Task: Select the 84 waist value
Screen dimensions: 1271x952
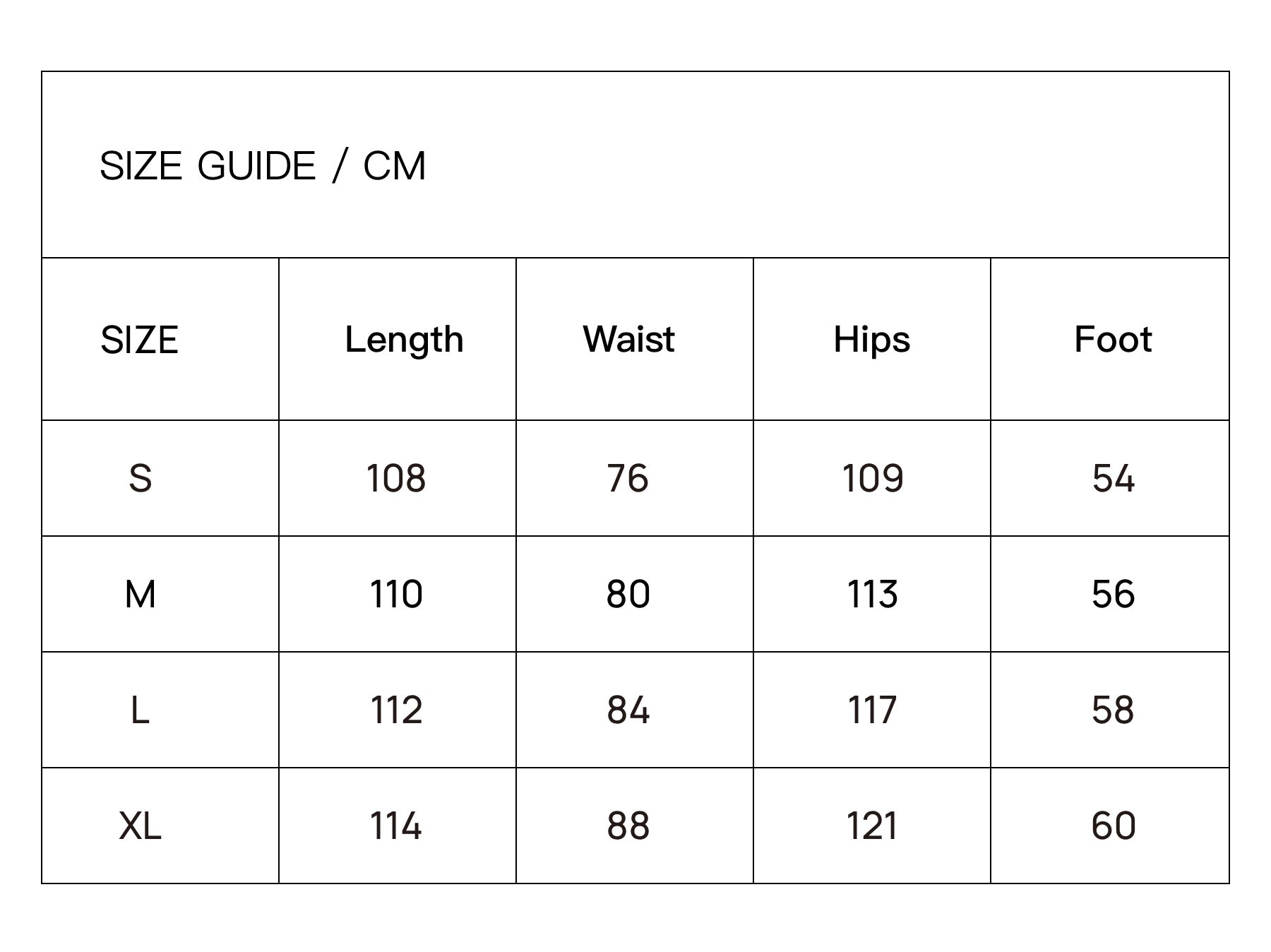Action: pos(628,710)
